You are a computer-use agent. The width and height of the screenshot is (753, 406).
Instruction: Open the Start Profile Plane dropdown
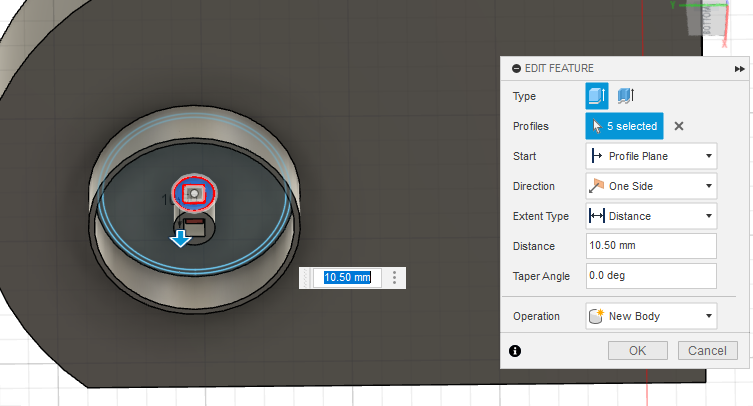point(651,156)
